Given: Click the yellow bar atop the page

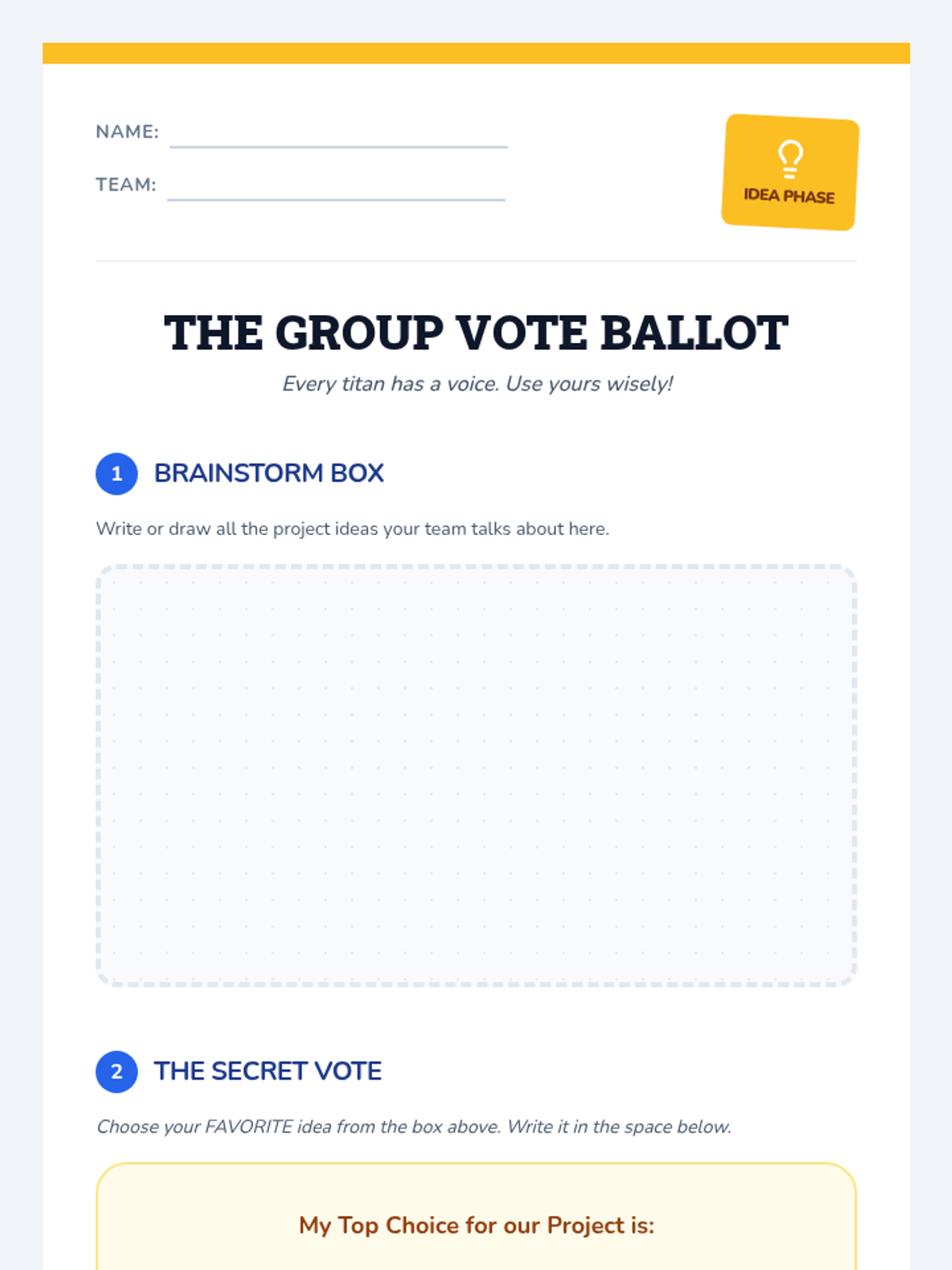Looking at the screenshot, I should click(x=476, y=53).
